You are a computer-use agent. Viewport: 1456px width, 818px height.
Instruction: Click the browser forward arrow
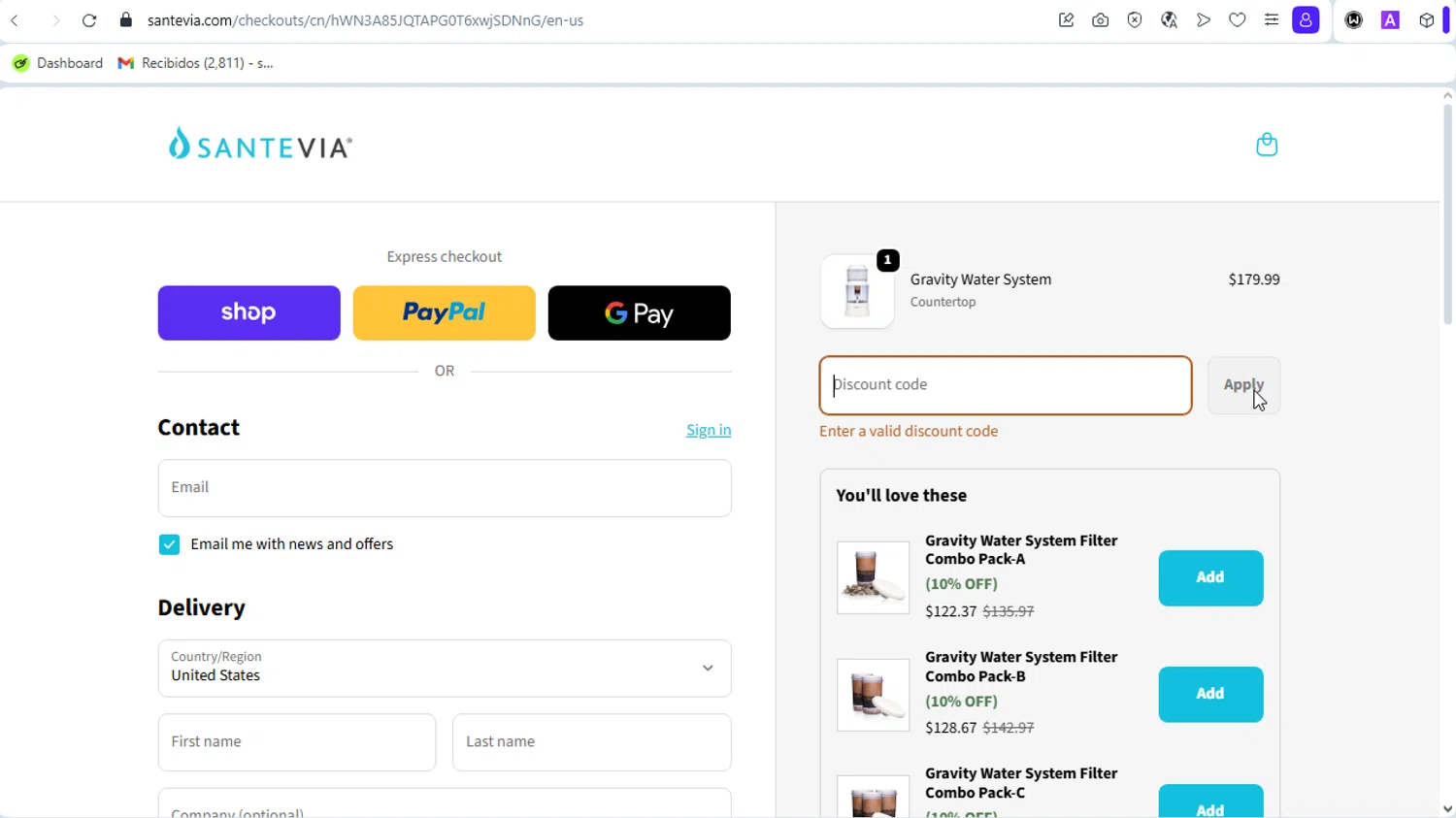tap(54, 20)
